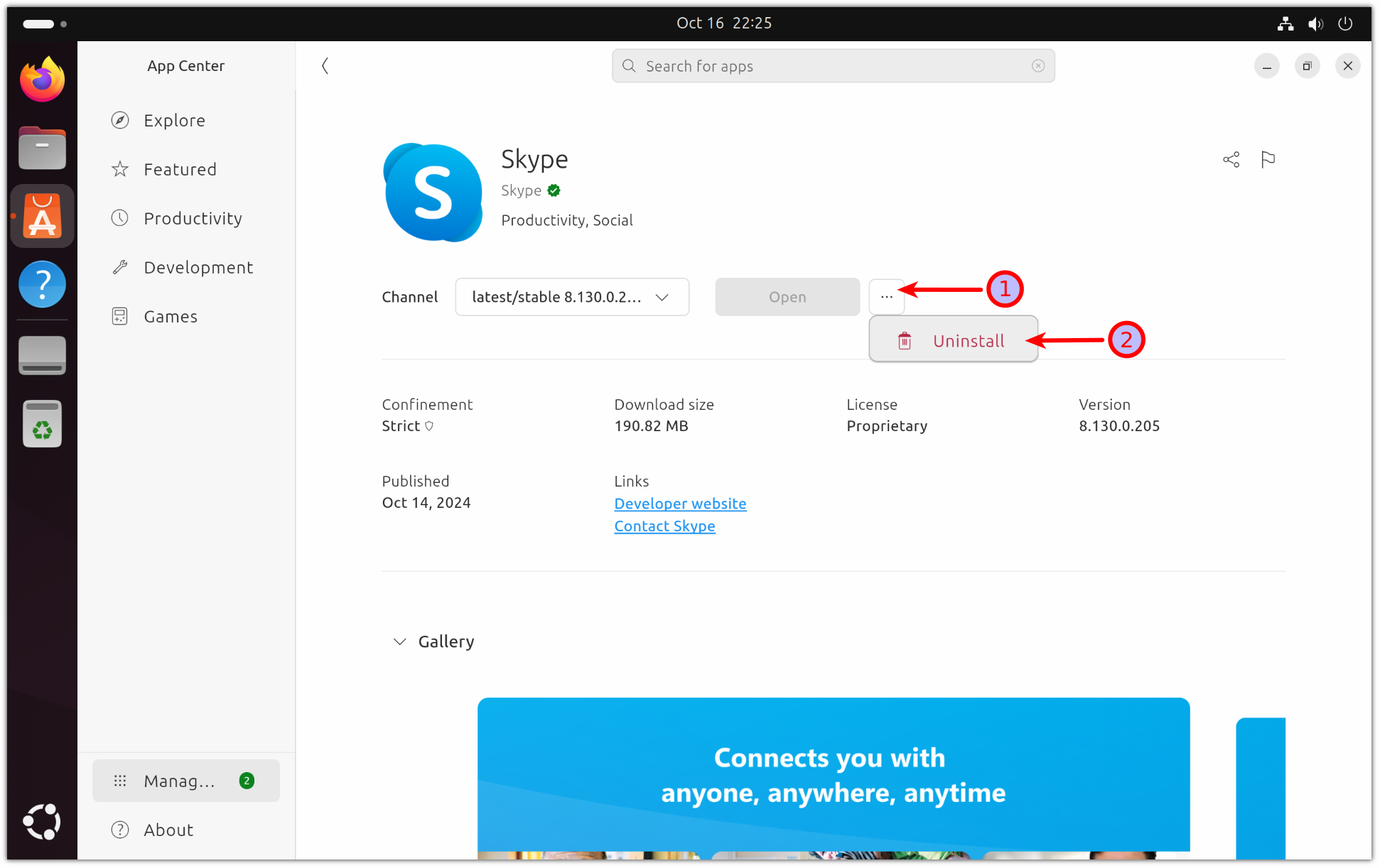
Task: Clear the search field with the x icon
Action: tap(1038, 66)
